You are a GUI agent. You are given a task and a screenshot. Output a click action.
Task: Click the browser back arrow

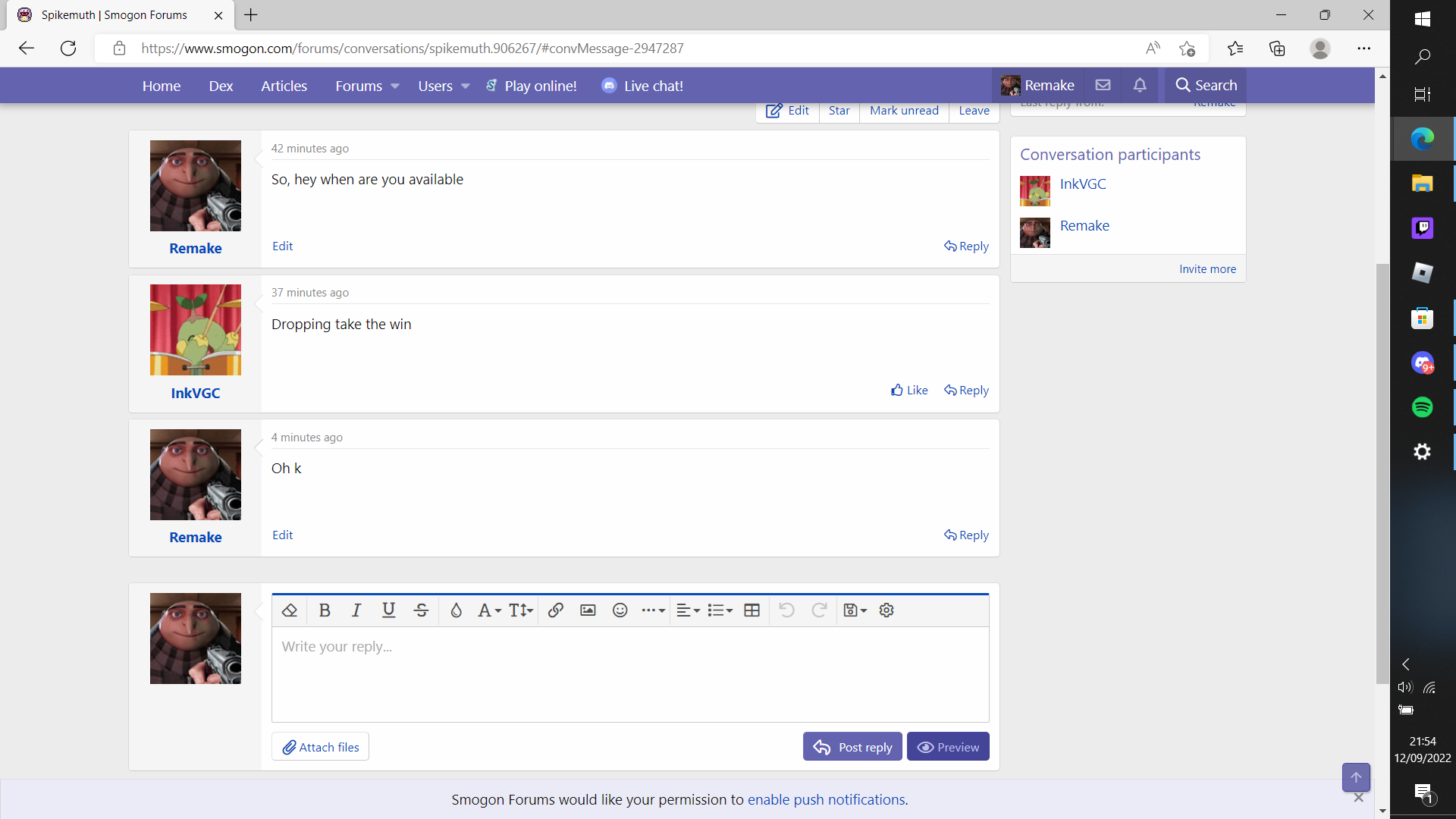point(27,49)
